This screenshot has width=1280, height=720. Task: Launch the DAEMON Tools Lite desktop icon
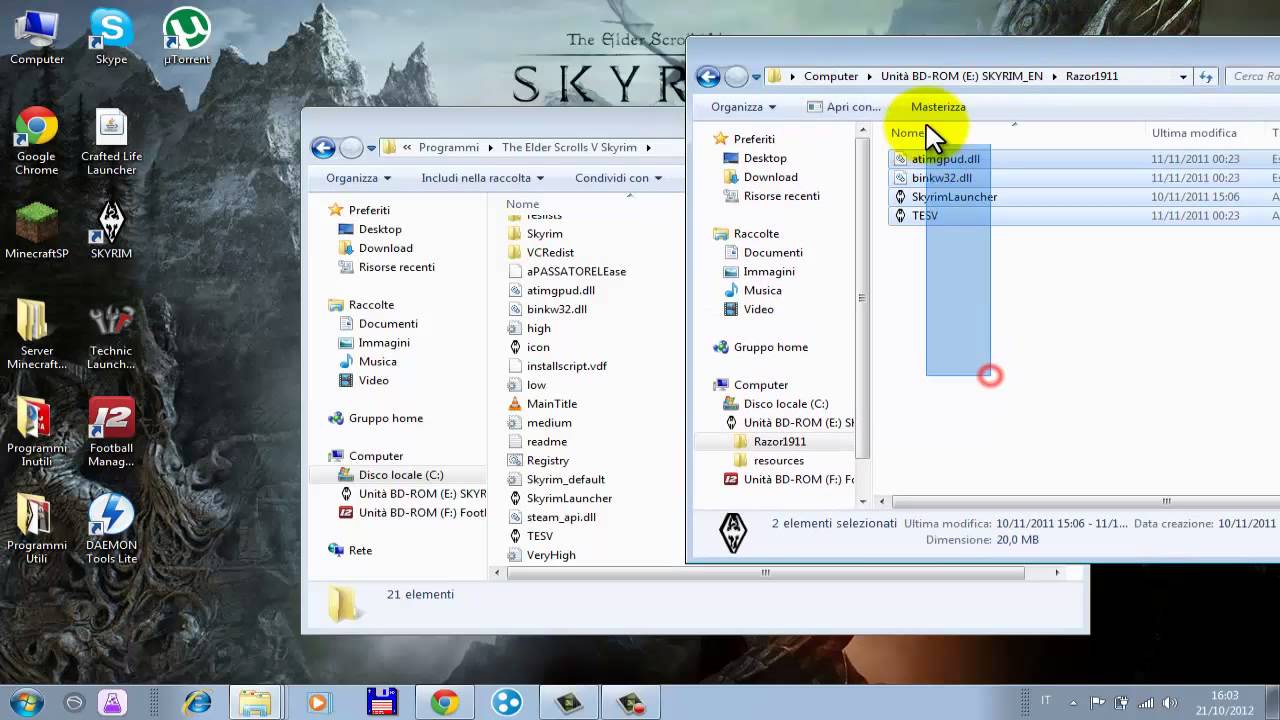click(x=111, y=529)
